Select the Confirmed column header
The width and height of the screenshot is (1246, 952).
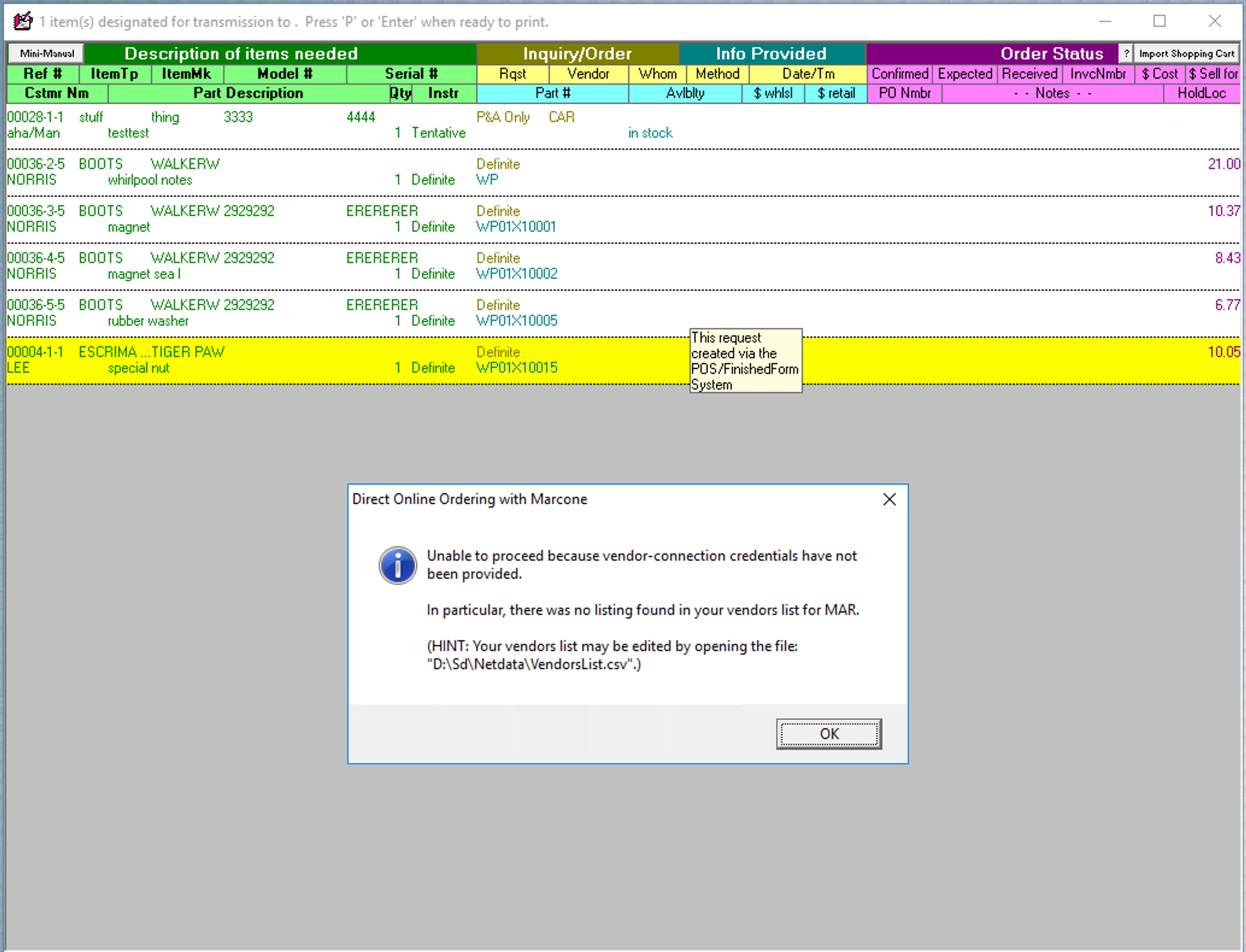(899, 74)
